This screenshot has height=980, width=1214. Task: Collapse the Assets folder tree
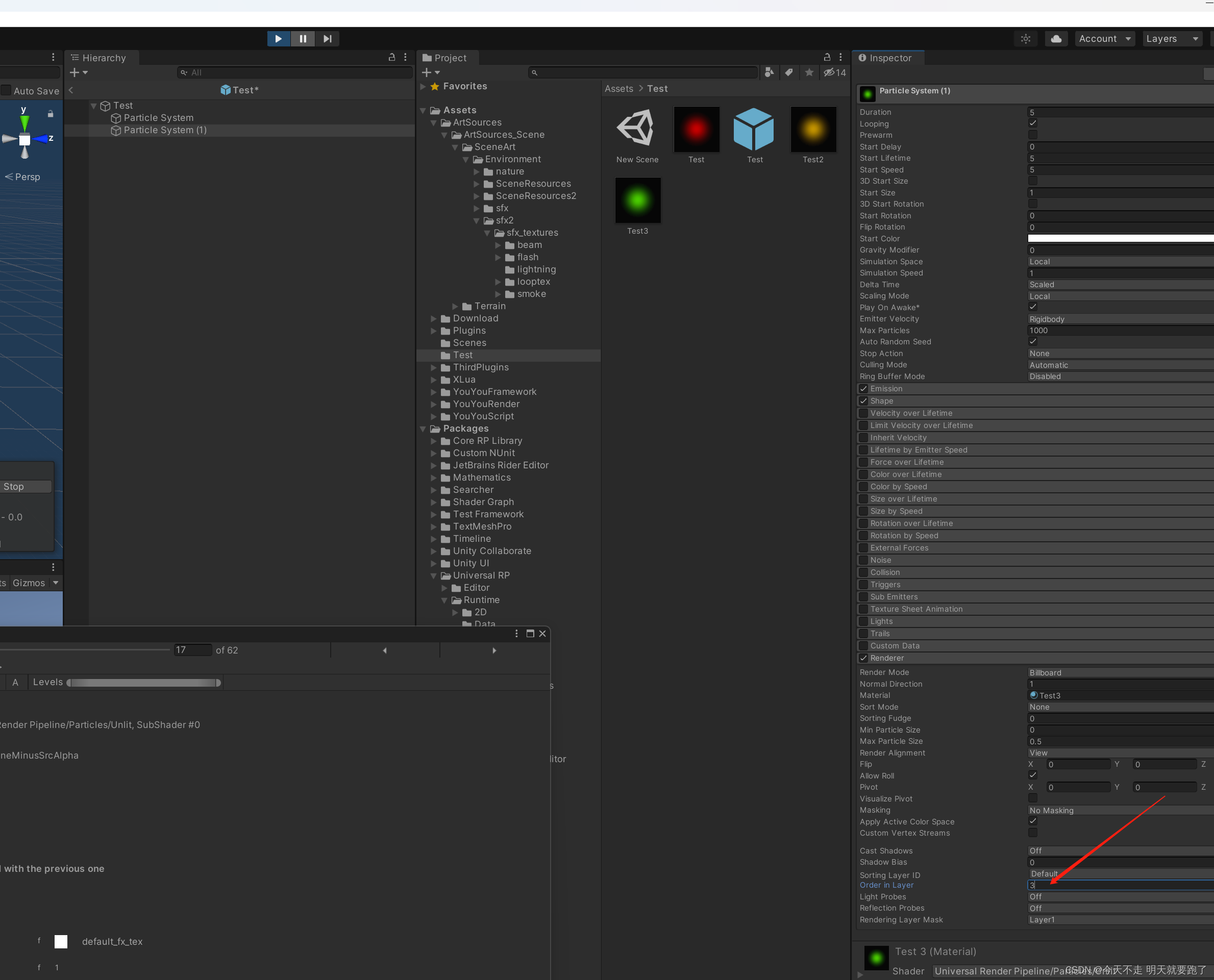423,111
